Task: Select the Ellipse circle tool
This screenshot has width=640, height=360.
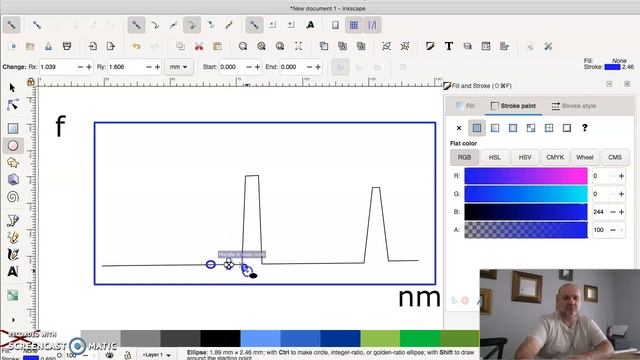Action: coord(13,146)
